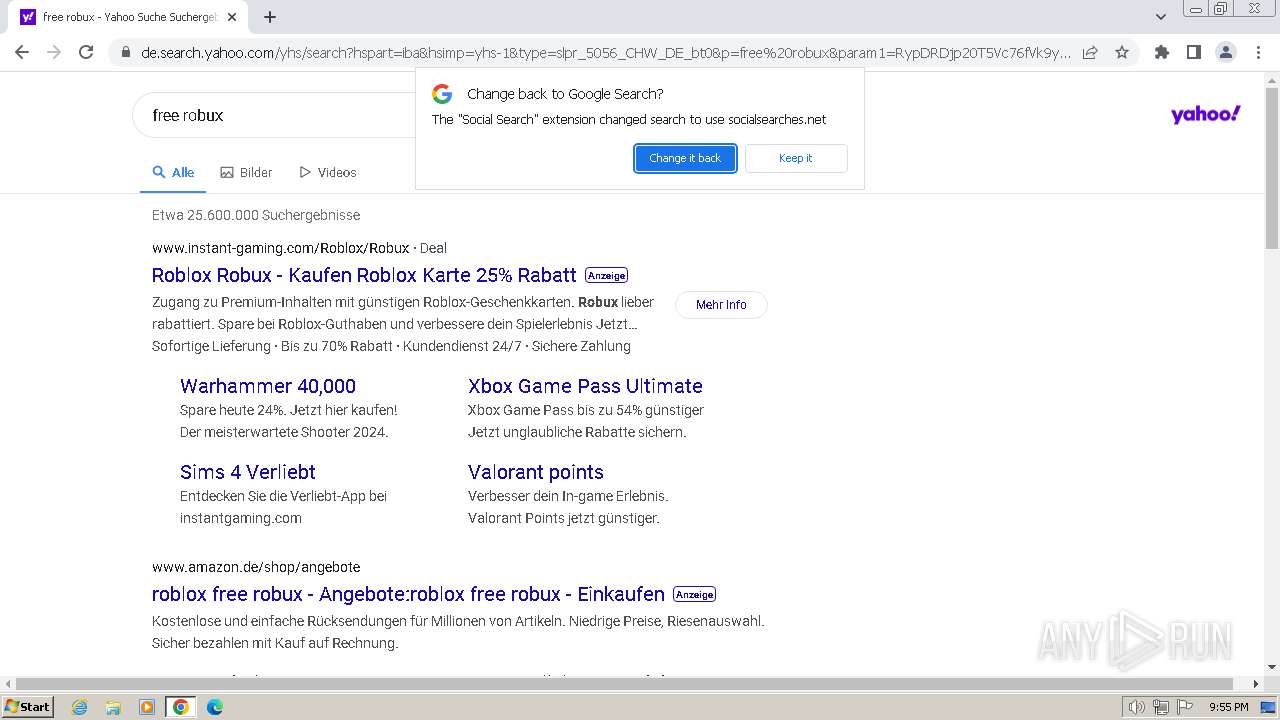Click www.instant-gaming.com URL text
The width and height of the screenshot is (1280, 720).
click(281, 248)
